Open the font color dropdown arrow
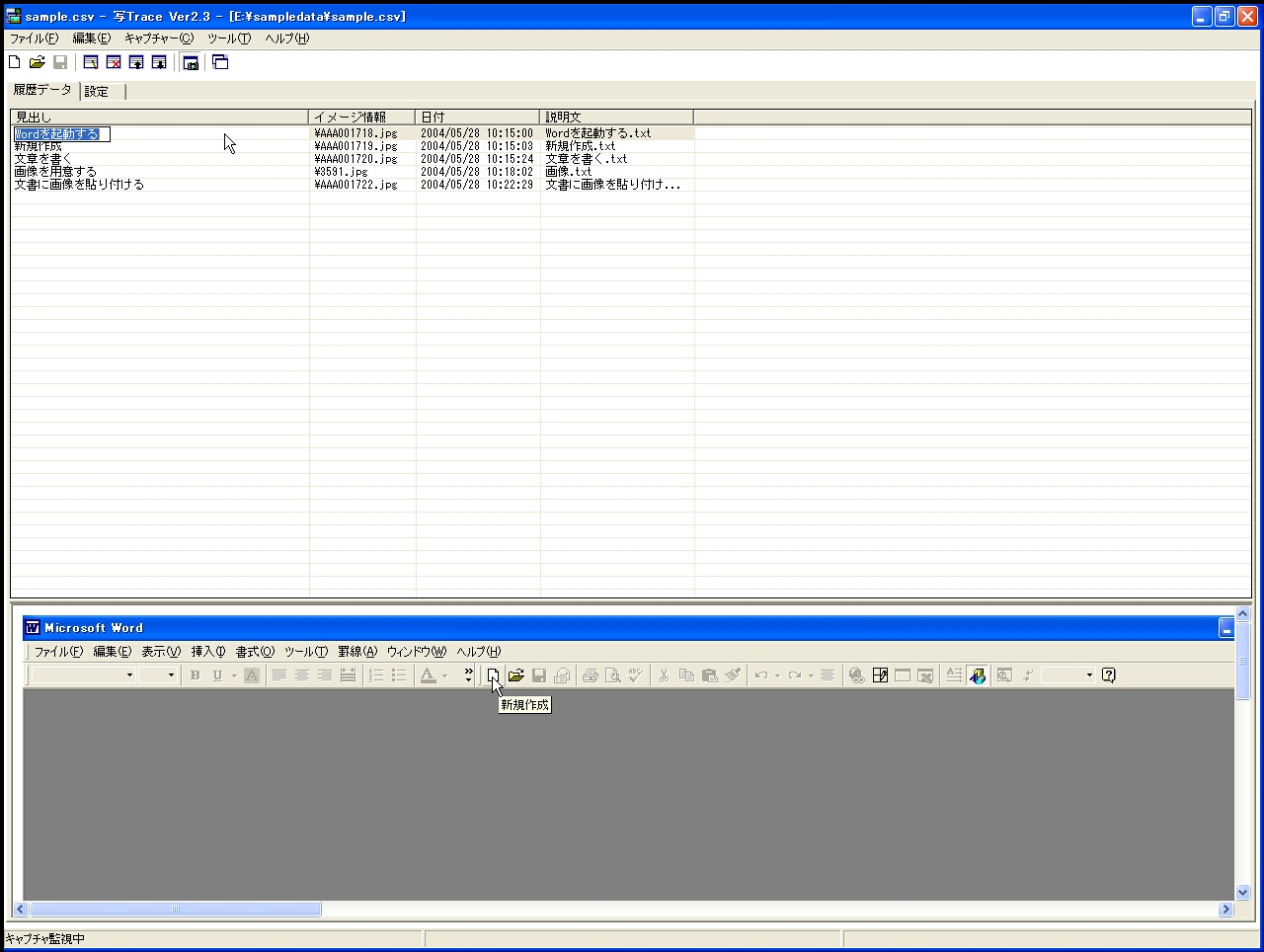The height and width of the screenshot is (952, 1264). 444,675
